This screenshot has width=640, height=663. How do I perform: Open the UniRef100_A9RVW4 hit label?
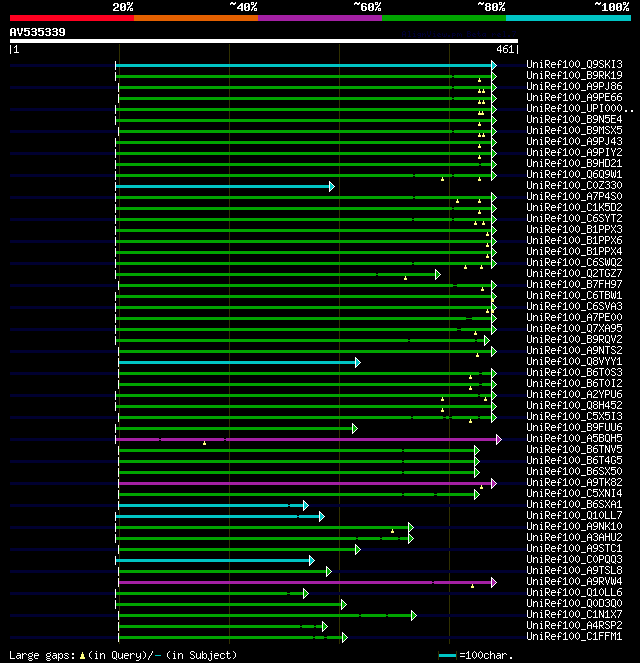pyautogui.click(x=574, y=581)
